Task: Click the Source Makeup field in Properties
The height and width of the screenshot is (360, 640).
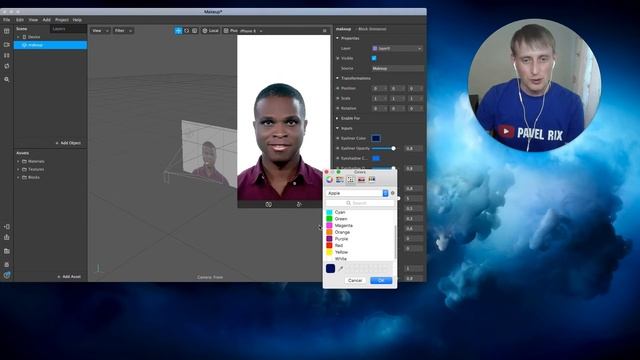Action: pyautogui.click(x=397, y=69)
